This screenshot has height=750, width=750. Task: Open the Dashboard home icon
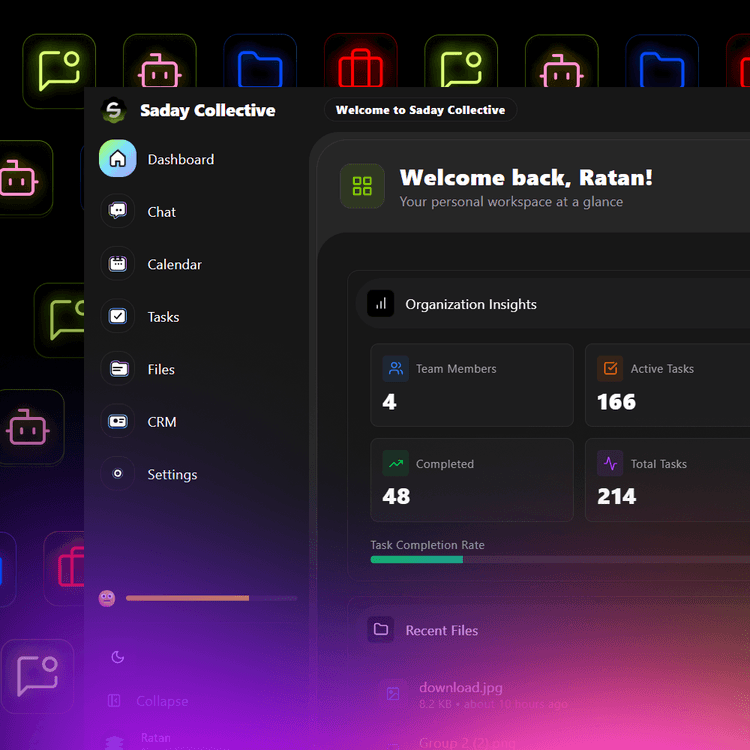pos(118,159)
